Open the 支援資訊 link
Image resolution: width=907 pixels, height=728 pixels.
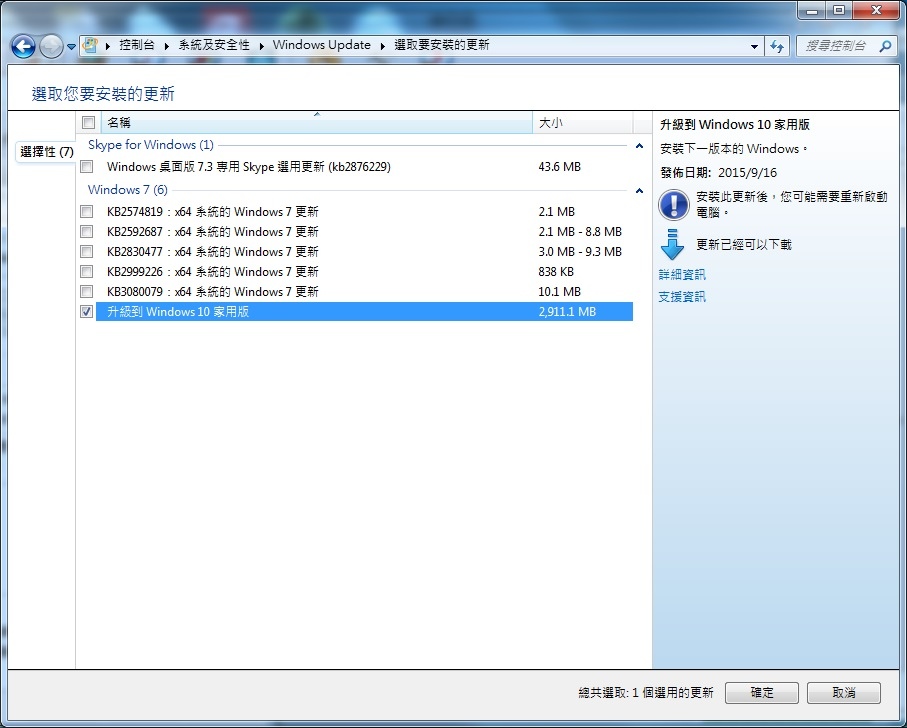[682, 297]
